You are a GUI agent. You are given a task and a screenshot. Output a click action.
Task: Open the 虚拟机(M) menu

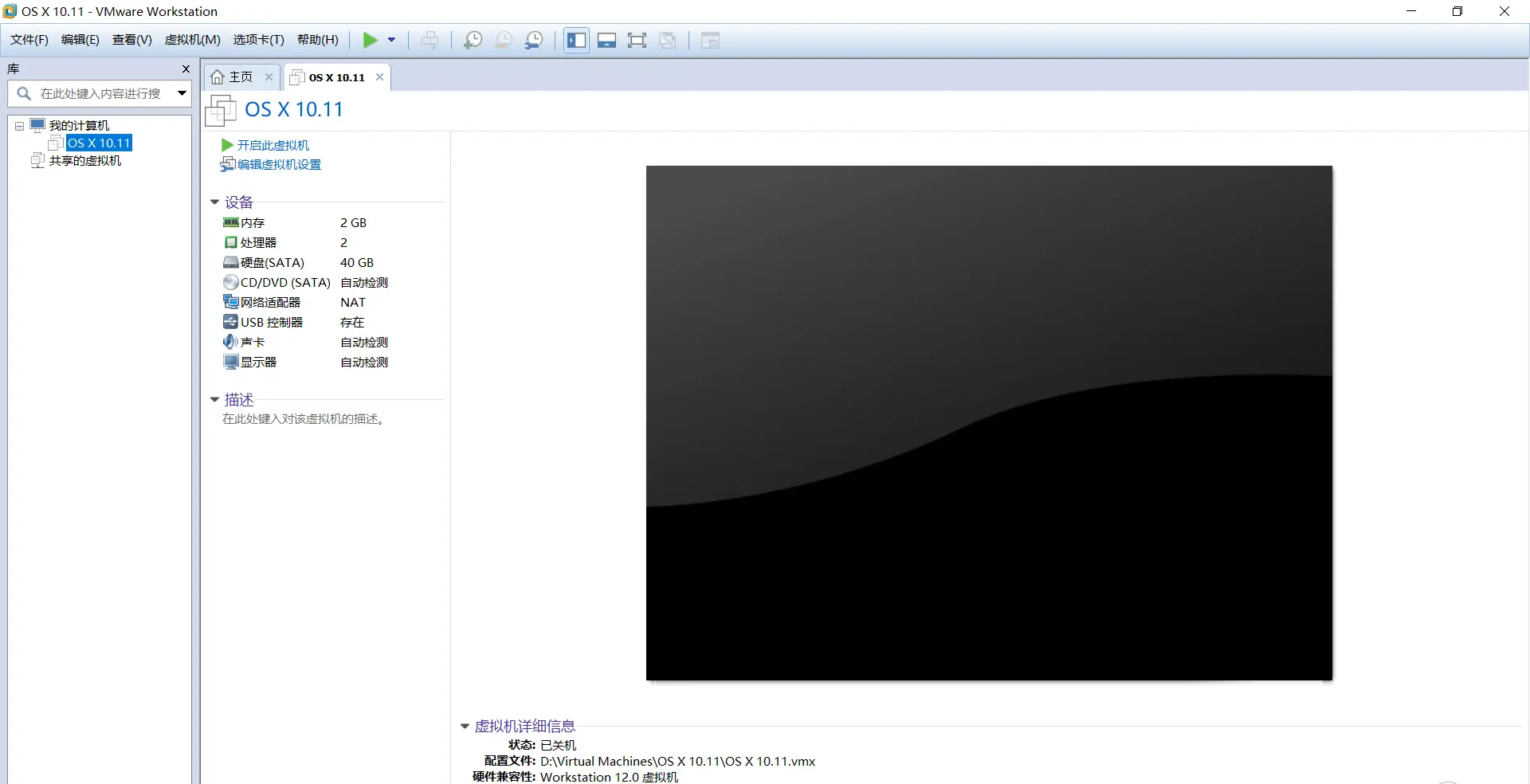pos(193,40)
